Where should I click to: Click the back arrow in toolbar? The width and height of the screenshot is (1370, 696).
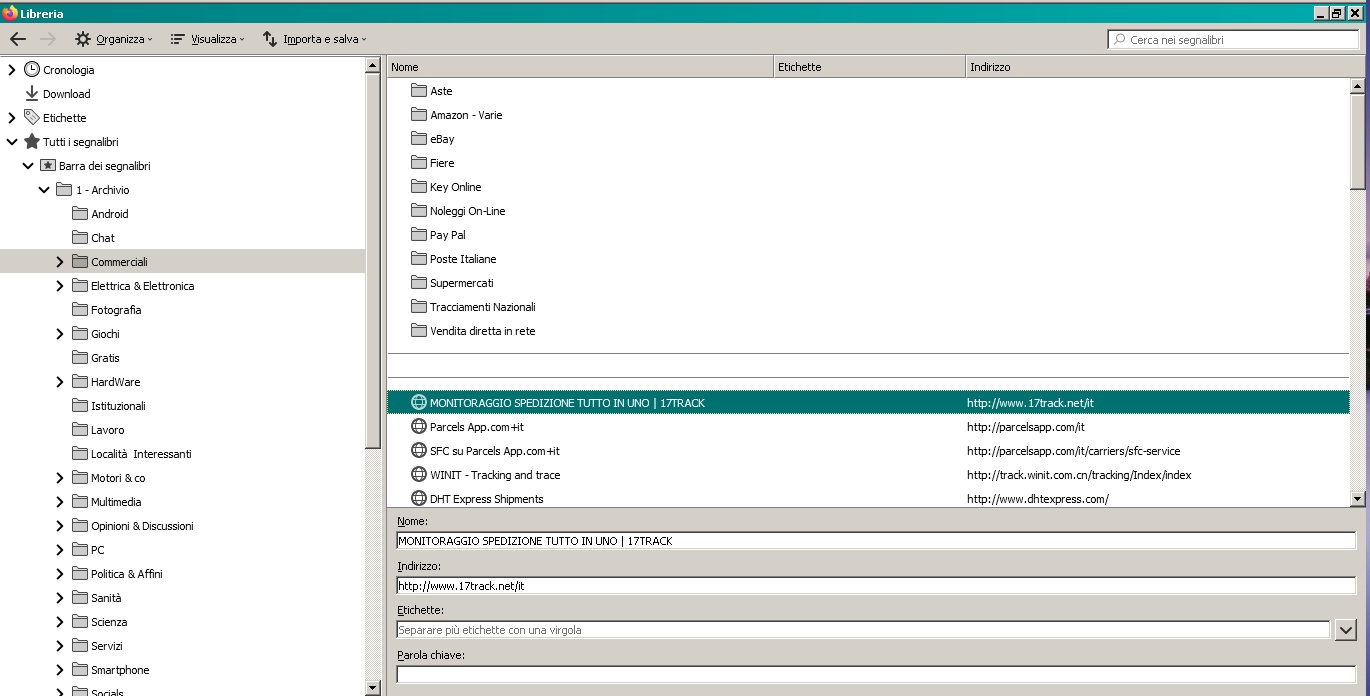17,39
